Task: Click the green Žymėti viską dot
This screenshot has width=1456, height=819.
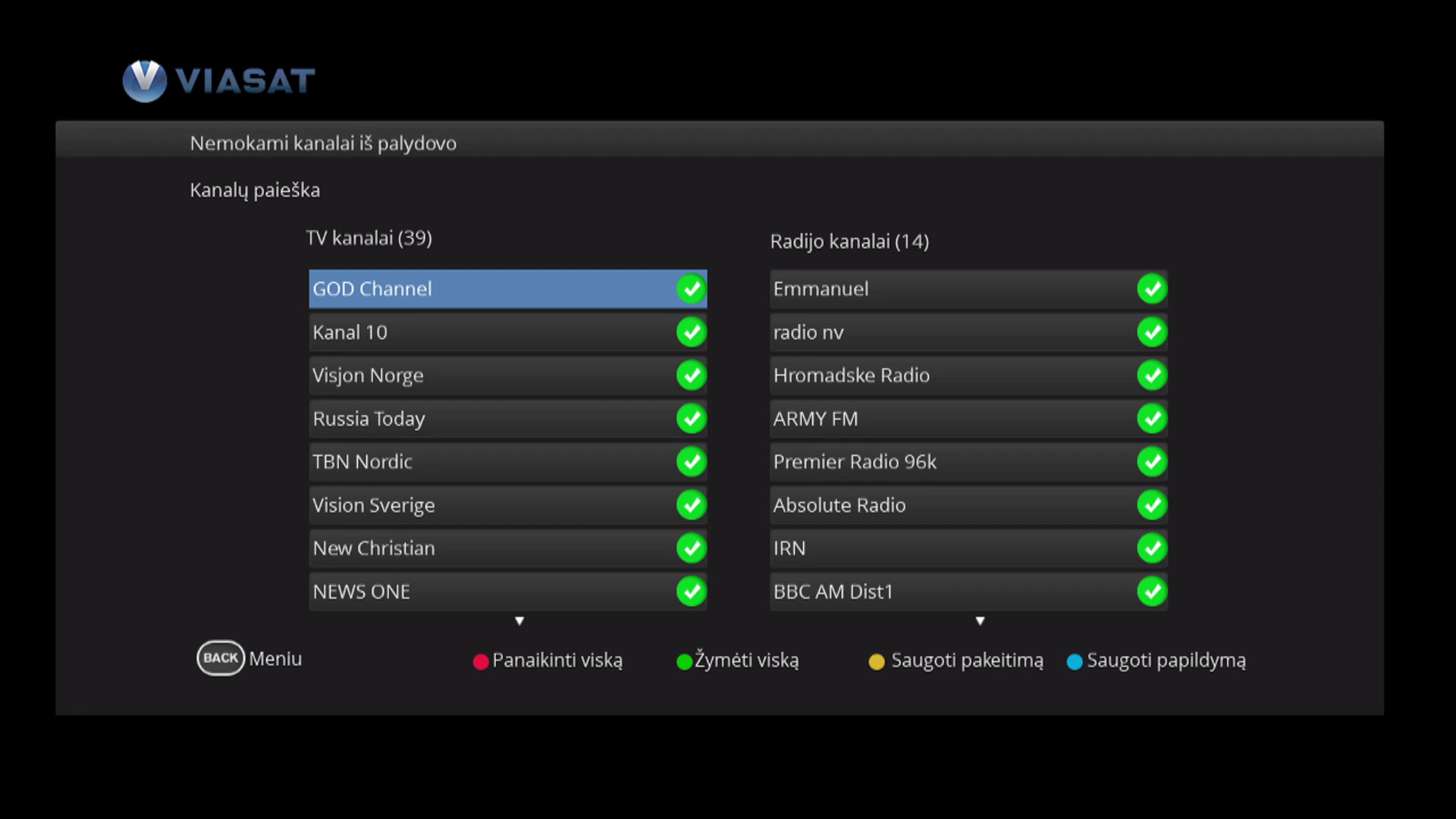Action: pyautogui.click(x=684, y=662)
